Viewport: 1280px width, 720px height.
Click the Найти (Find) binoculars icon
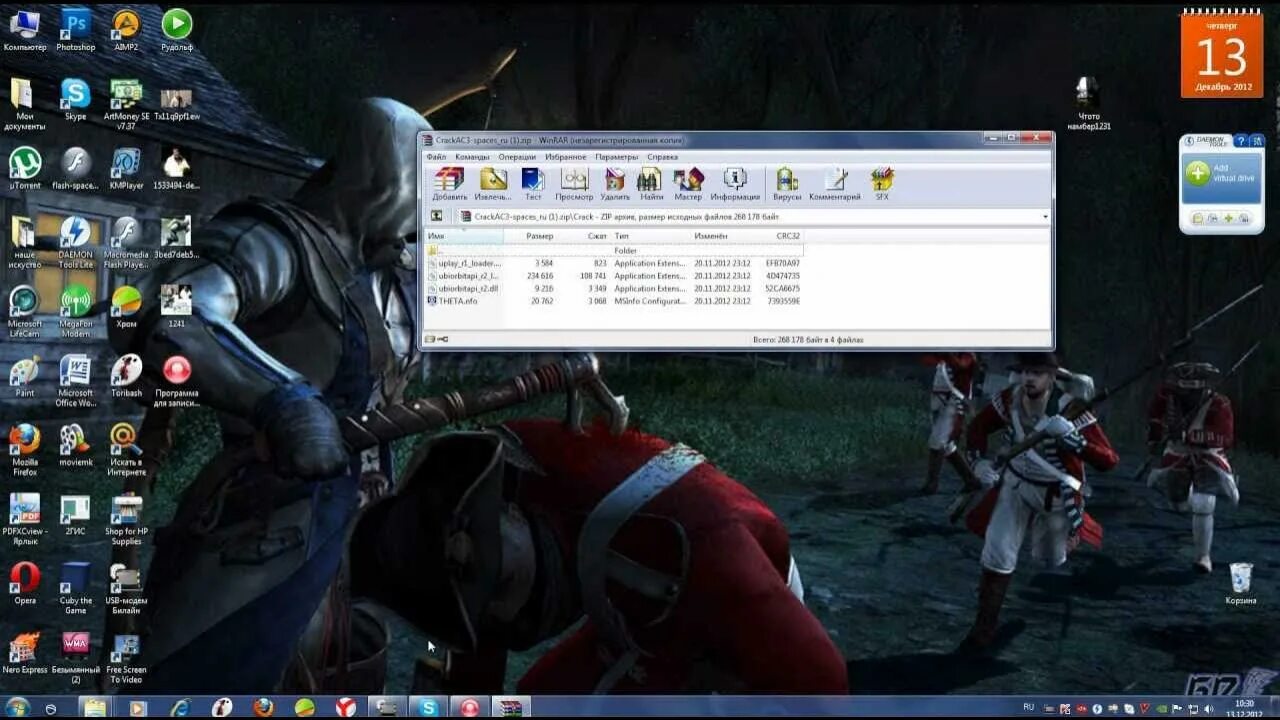[x=650, y=184]
